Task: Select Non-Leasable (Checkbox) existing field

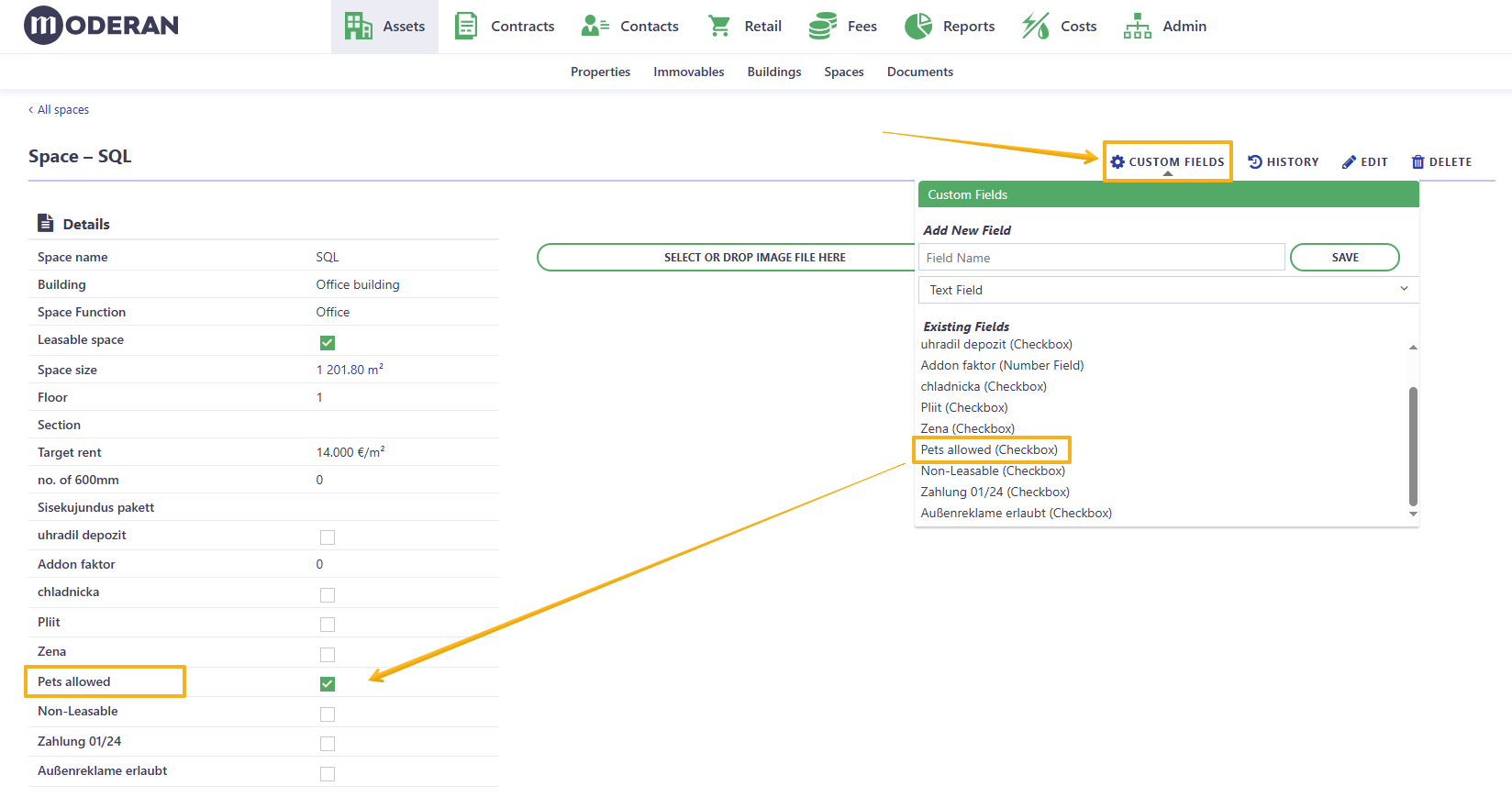Action: [993, 470]
